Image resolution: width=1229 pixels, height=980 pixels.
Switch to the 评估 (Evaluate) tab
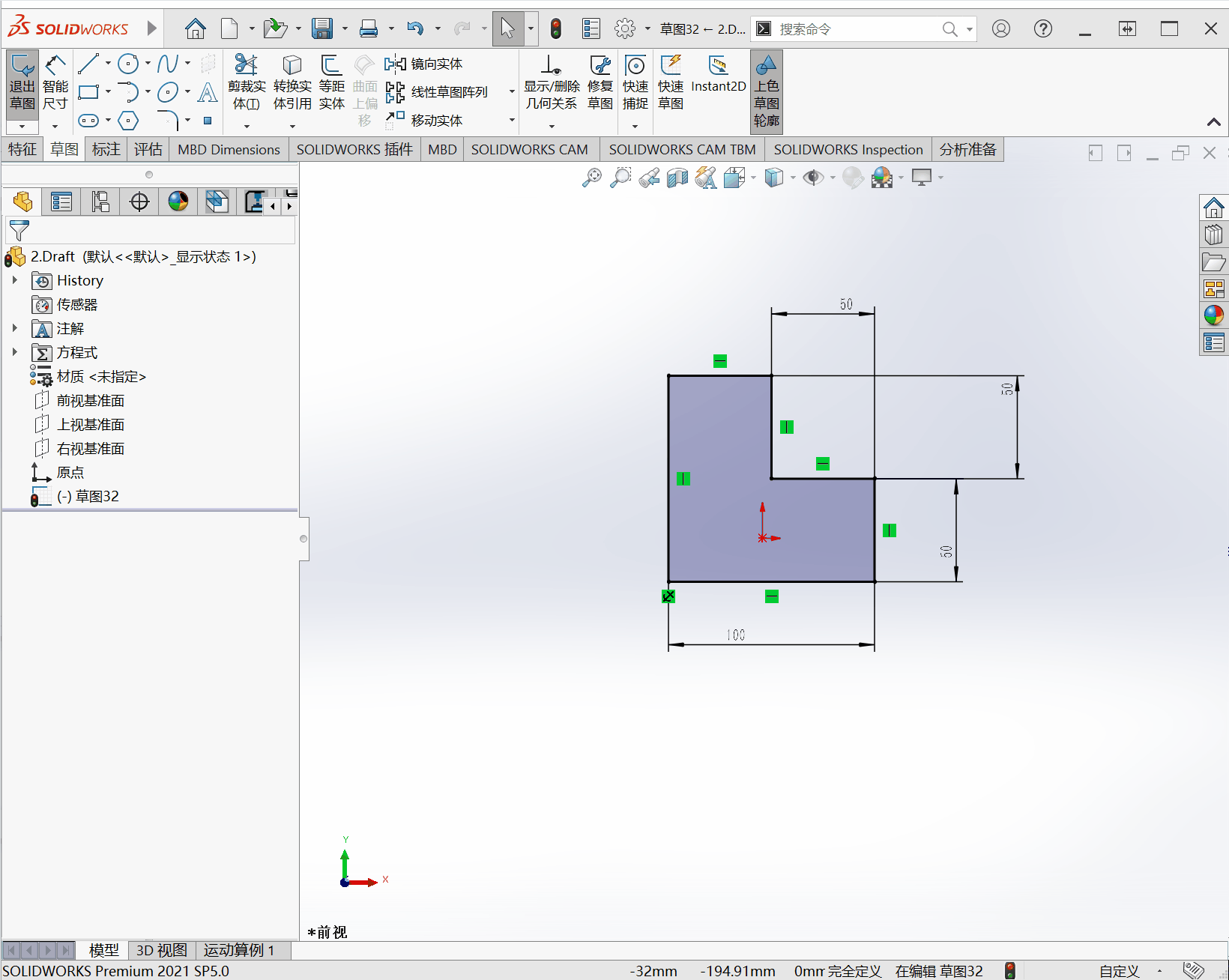pos(148,149)
